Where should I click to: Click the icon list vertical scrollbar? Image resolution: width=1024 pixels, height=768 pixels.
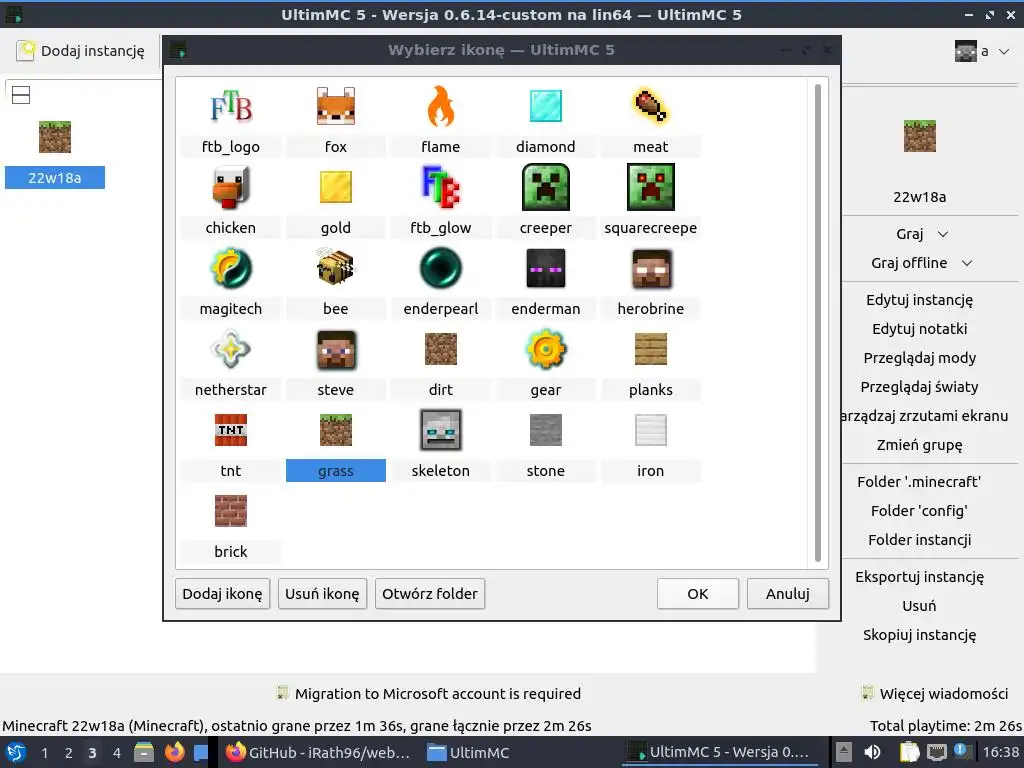[x=818, y=323]
